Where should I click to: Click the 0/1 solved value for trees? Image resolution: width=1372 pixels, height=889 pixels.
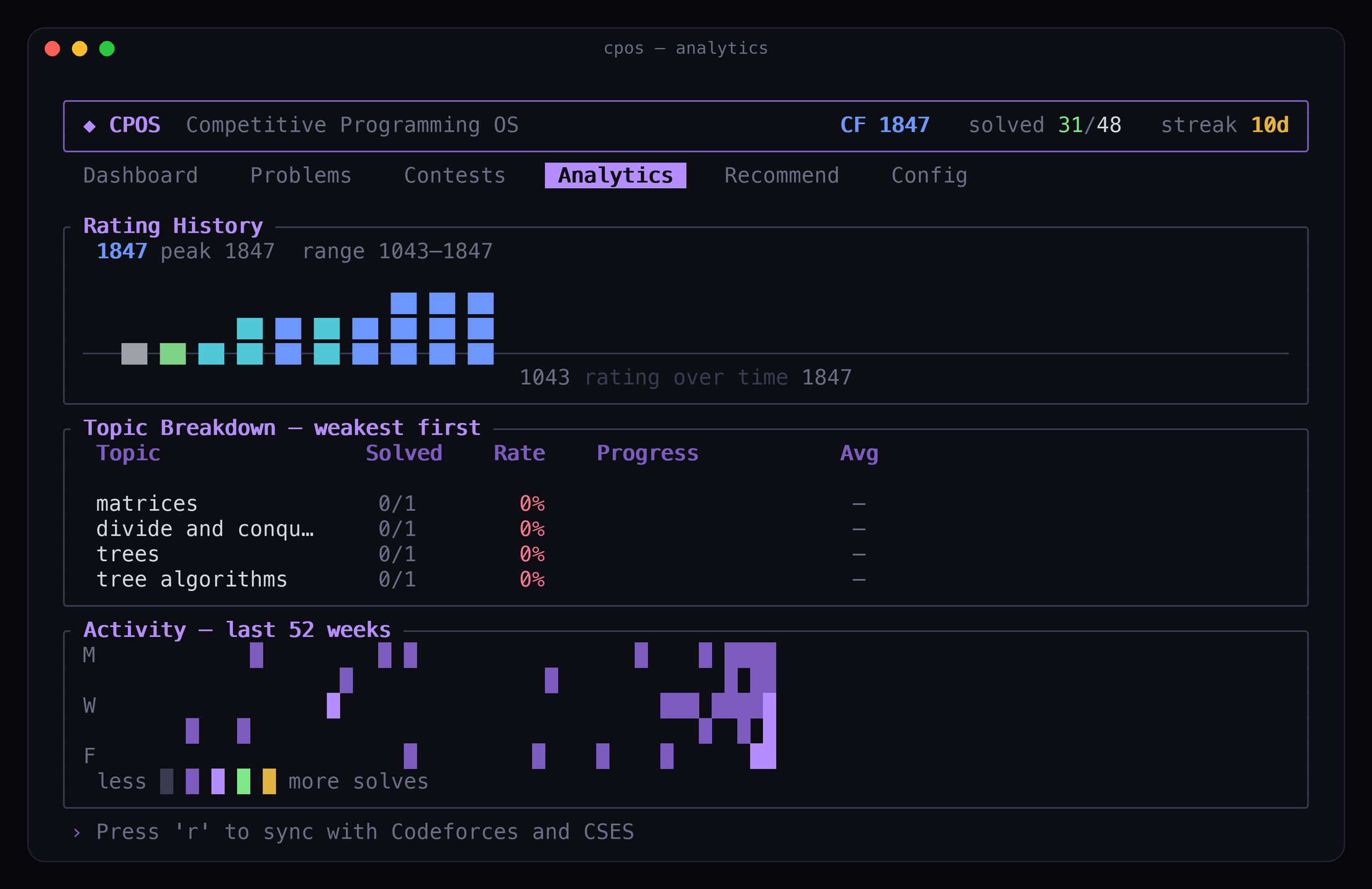click(x=397, y=554)
